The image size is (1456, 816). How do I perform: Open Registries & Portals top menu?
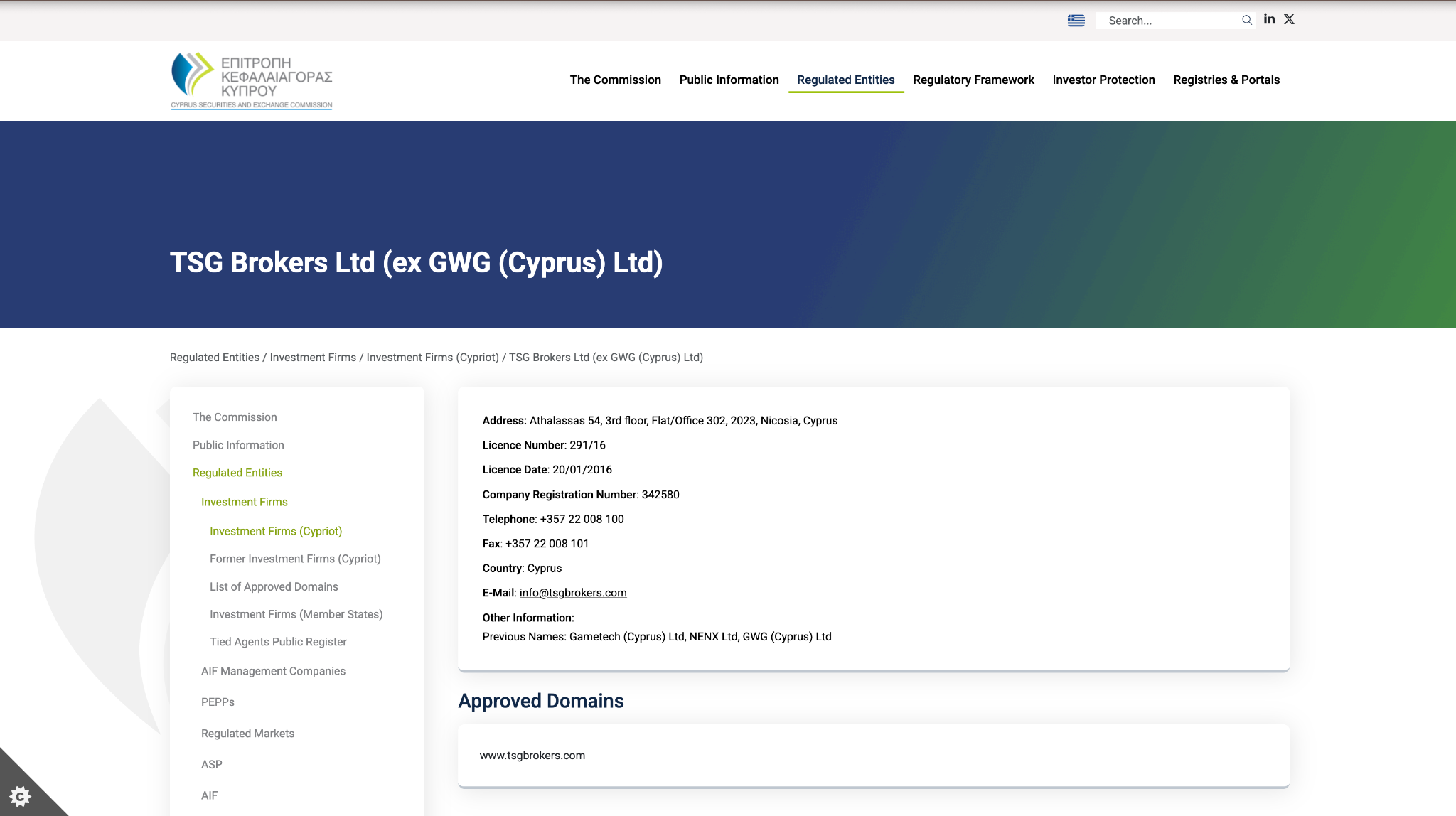(x=1226, y=80)
